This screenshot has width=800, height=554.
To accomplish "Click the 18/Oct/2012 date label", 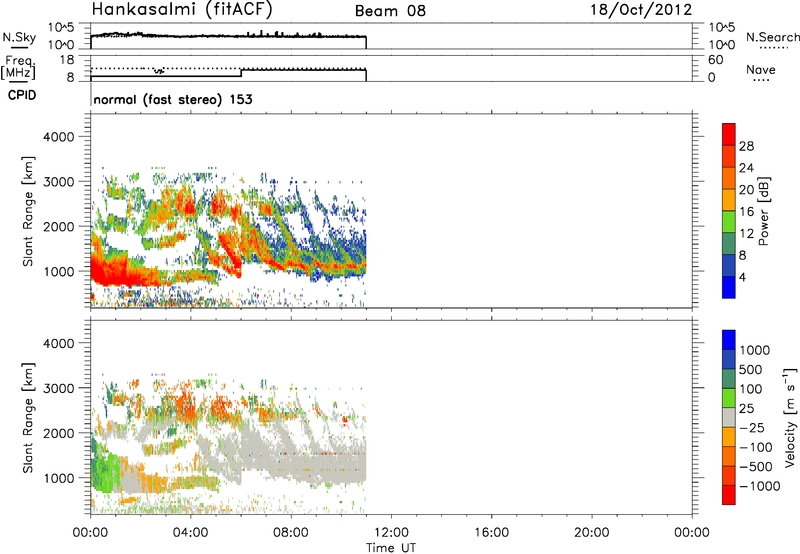I will (x=641, y=10).
